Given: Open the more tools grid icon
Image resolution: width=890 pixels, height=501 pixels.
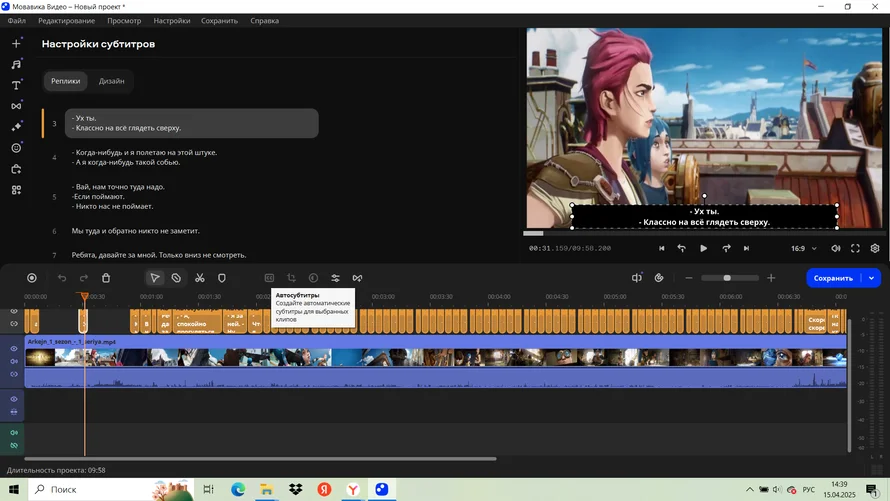Looking at the screenshot, I should point(16,190).
